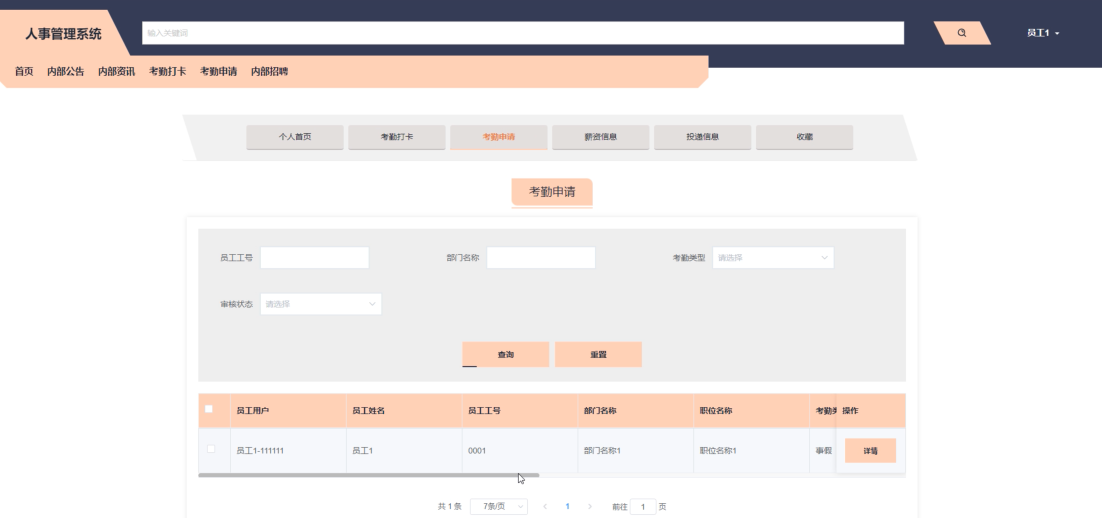The height and width of the screenshot is (518, 1102).
Task: Switch to the 个人首页 tab
Action: [x=295, y=137]
